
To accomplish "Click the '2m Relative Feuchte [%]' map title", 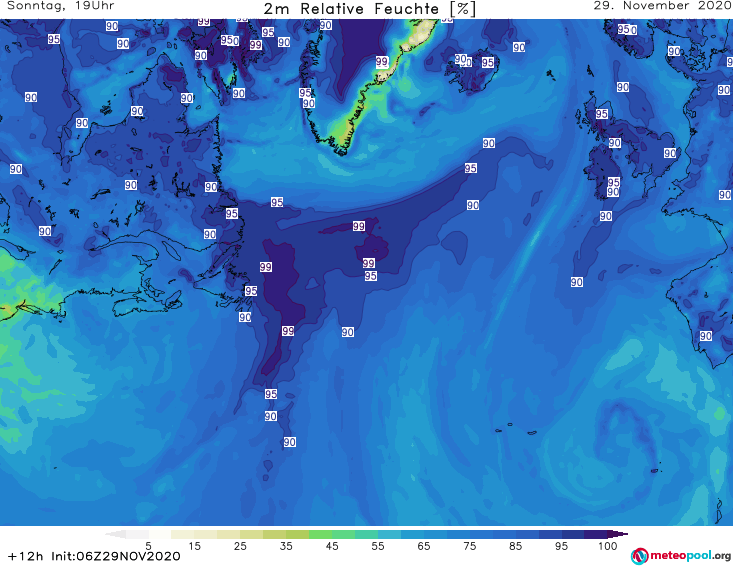I will 370,9.
